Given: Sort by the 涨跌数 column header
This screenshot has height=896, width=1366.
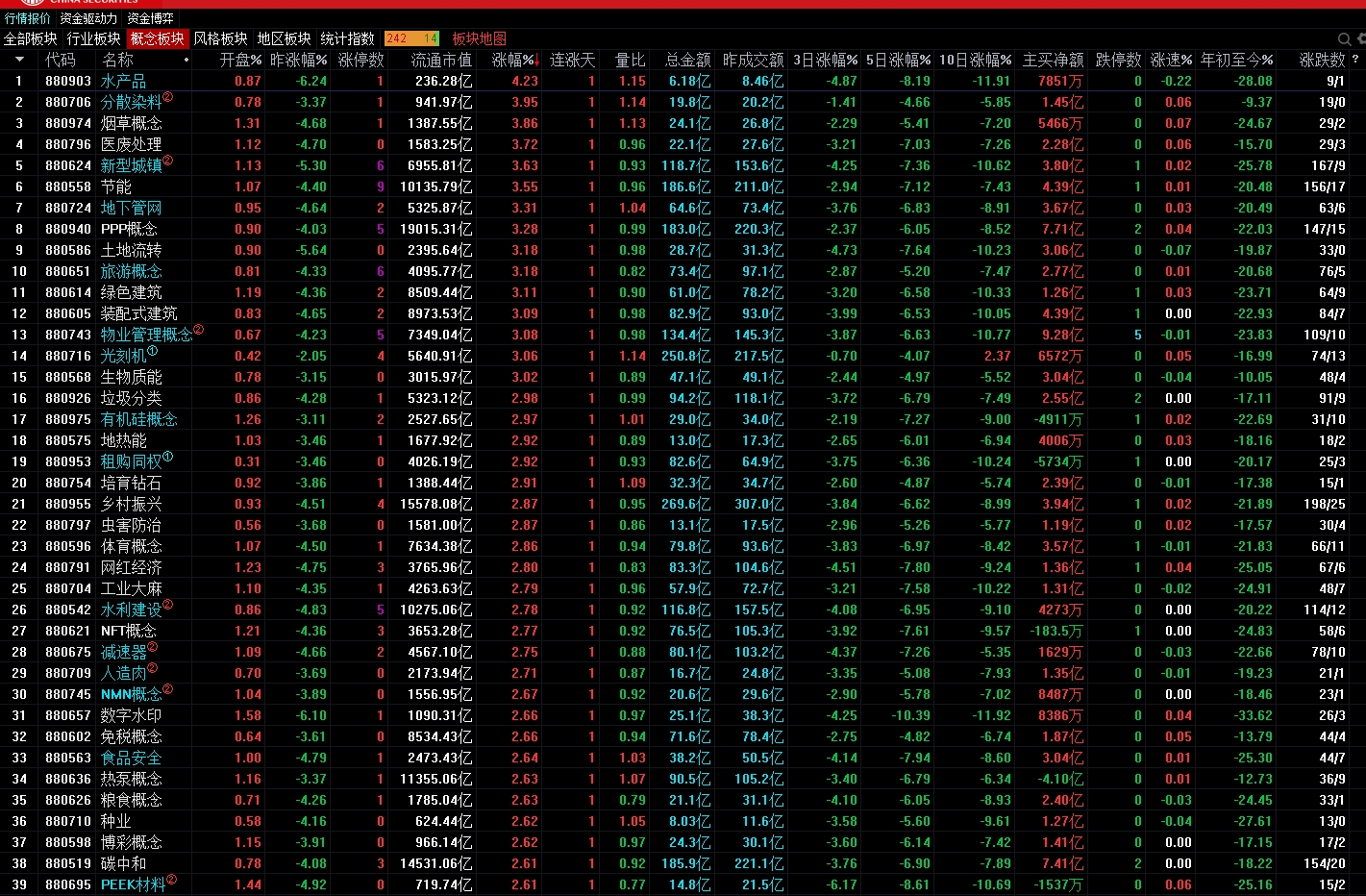Looking at the screenshot, I should point(1323,60).
